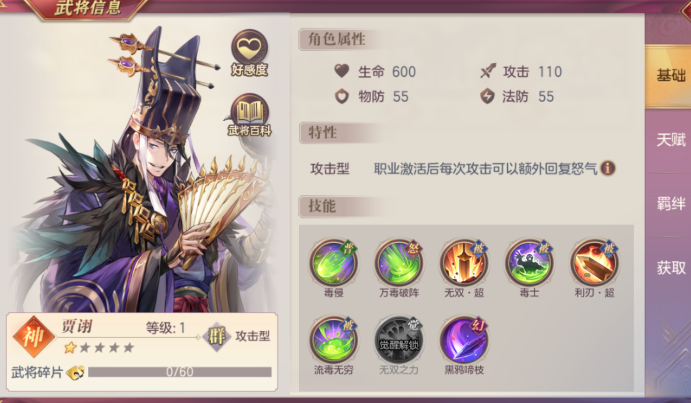Select the locked 无双之力 awakening skill
Screen dimensions: 691x403
tap(399, 340)
